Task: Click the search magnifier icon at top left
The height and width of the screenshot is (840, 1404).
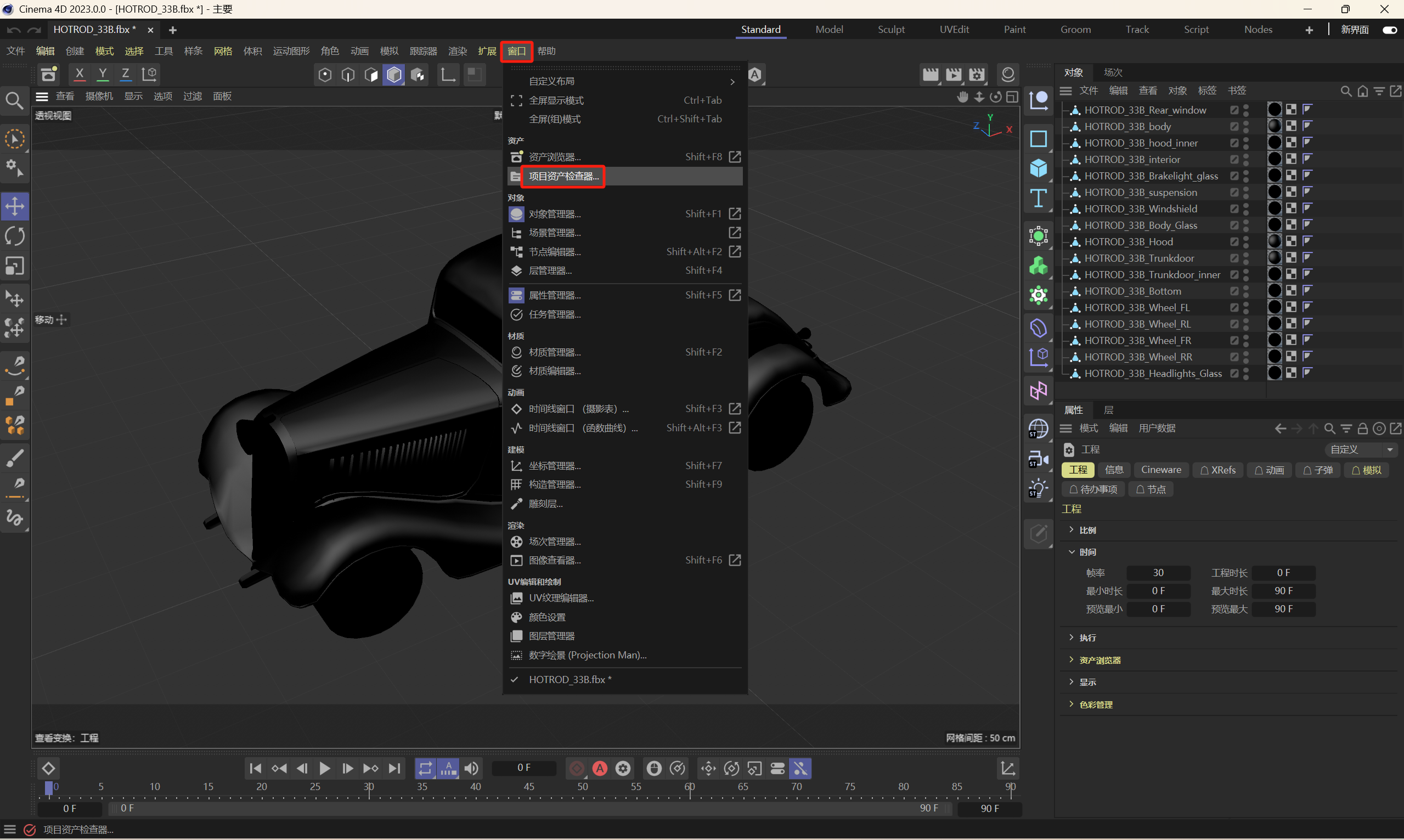Action: coord(15,101)
